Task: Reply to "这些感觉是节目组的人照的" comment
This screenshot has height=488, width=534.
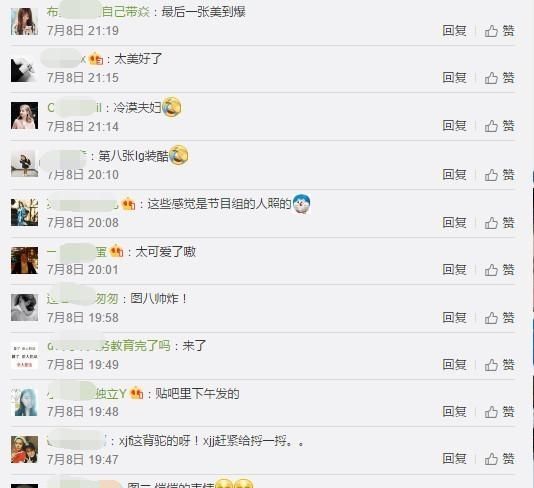Action: 454,223
